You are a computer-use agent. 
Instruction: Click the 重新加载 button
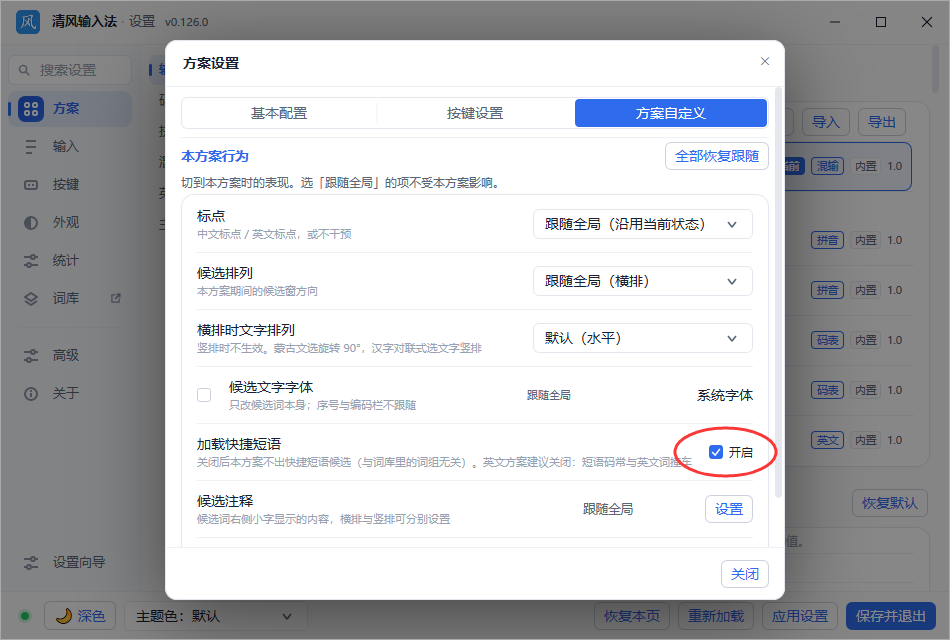coord(716,616)
